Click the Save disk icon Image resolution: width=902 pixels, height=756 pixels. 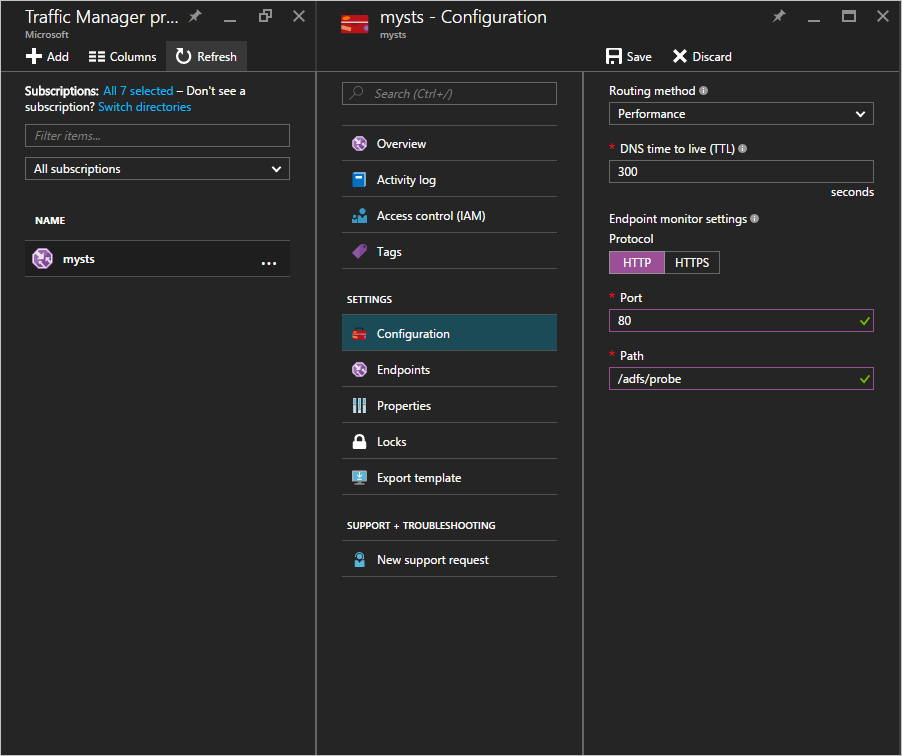(614, 57)
